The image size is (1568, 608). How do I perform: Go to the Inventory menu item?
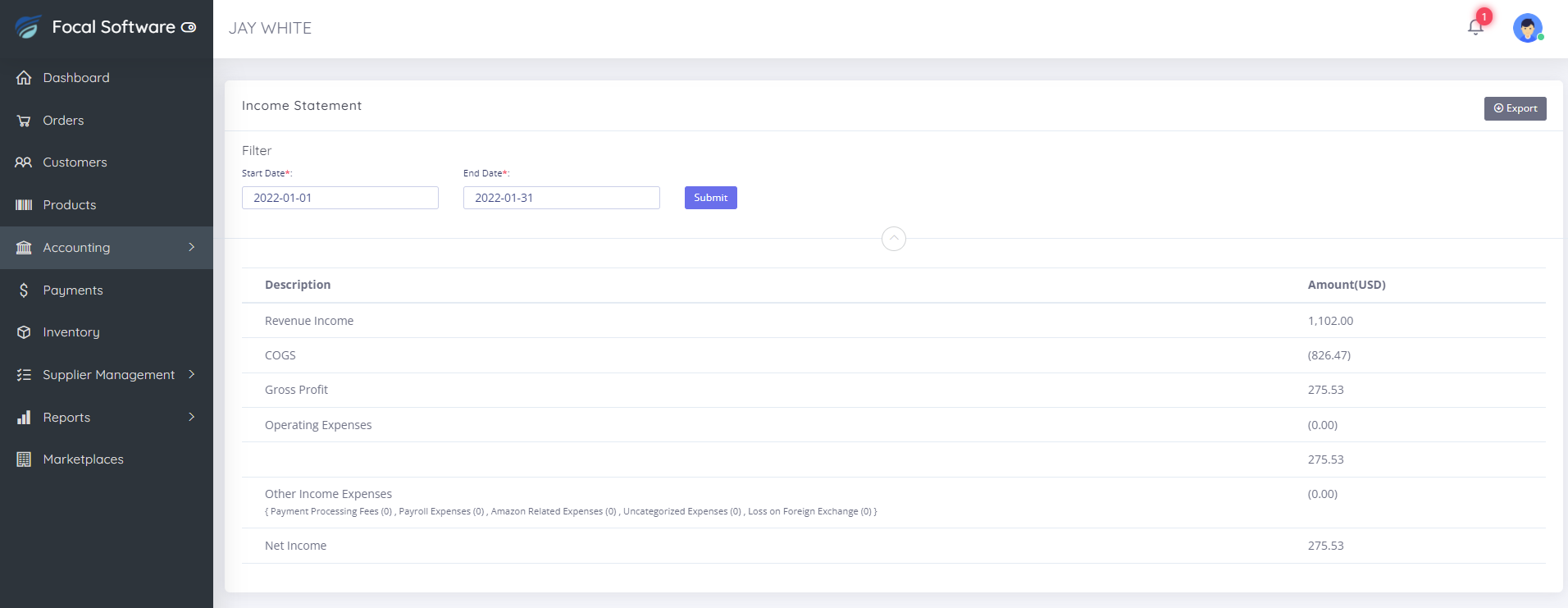(71, 332)
